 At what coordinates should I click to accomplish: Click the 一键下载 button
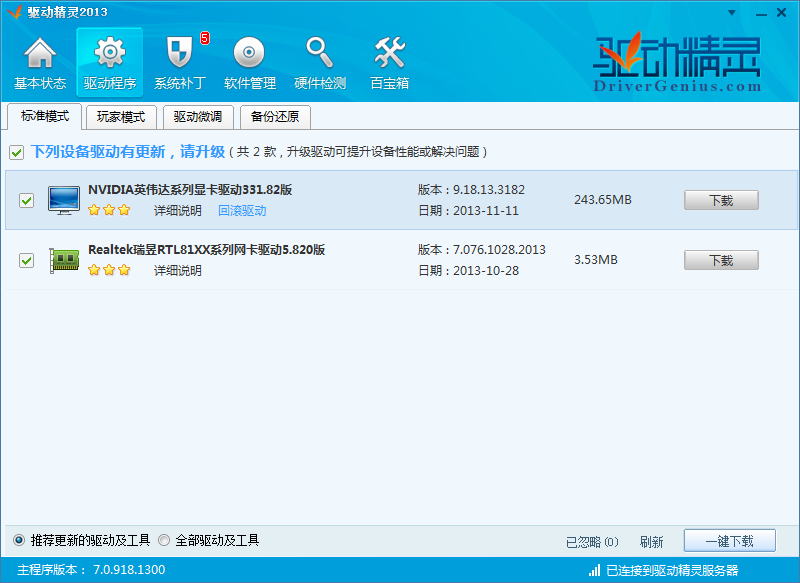tap(730, 541)
